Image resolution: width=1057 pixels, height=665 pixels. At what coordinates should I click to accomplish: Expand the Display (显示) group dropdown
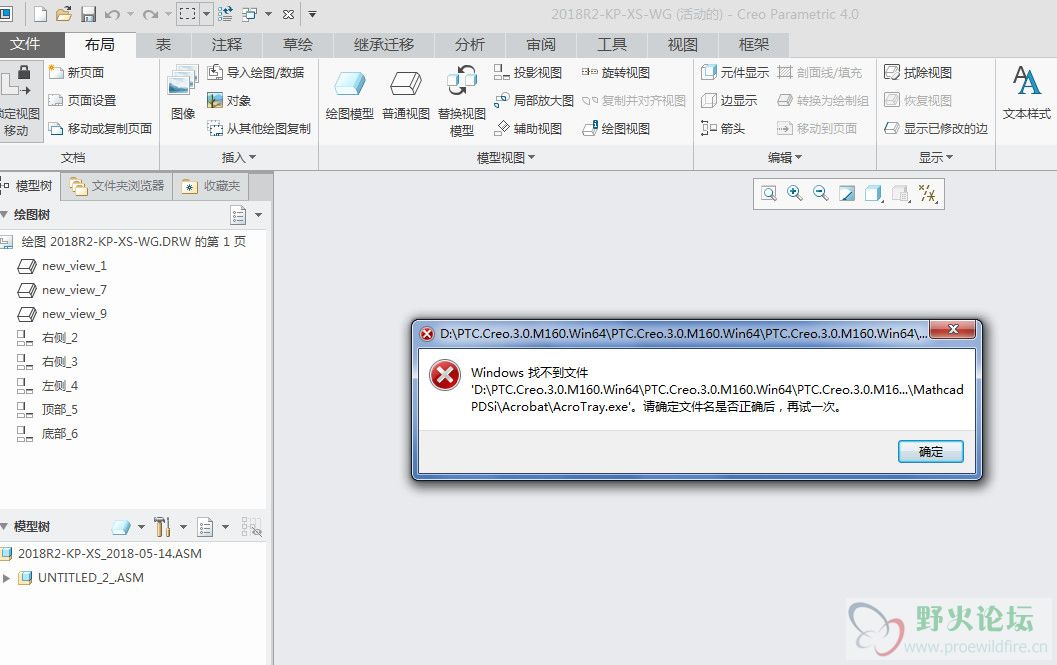point(936,157)
